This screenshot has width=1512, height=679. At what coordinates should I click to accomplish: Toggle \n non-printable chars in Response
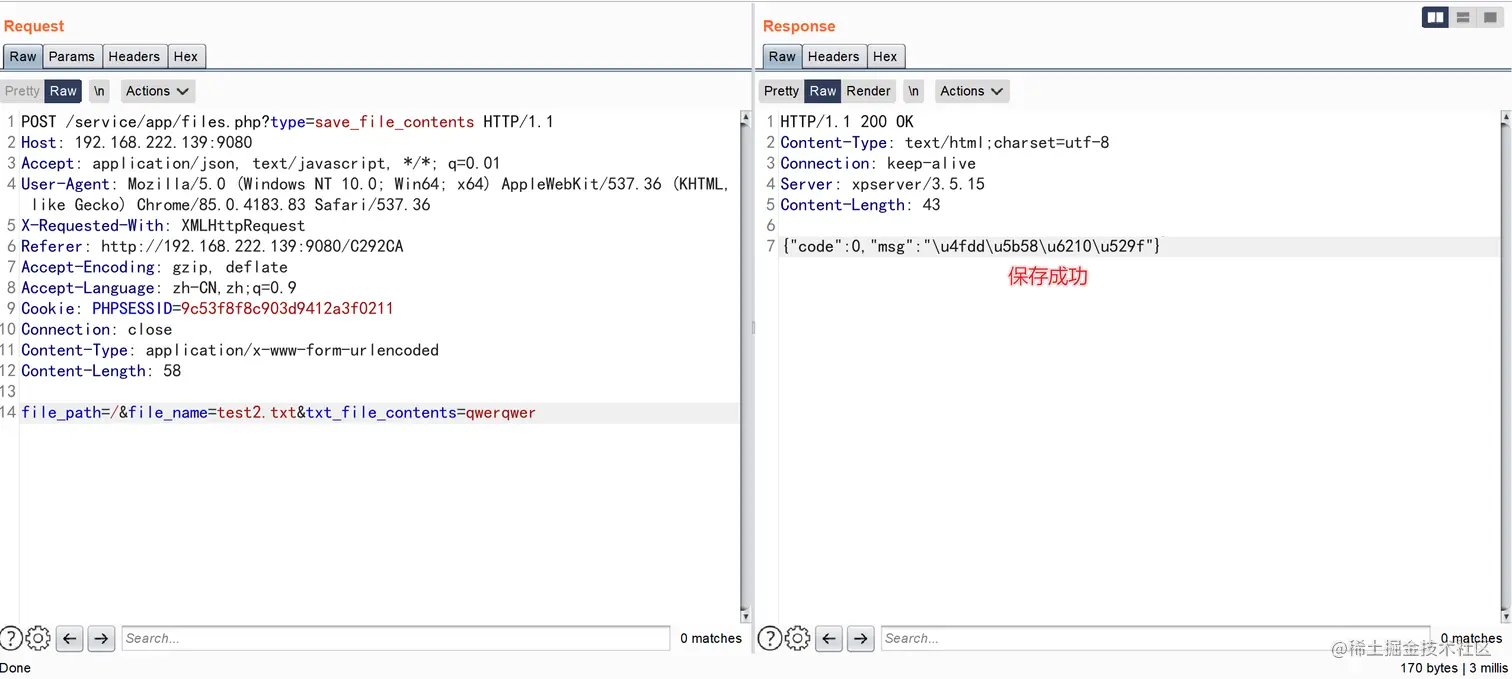(913, 91)
